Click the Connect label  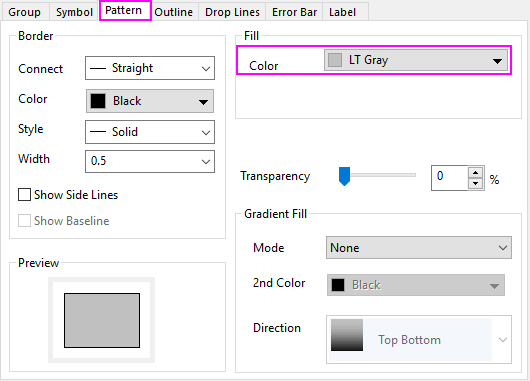(41, 69)
